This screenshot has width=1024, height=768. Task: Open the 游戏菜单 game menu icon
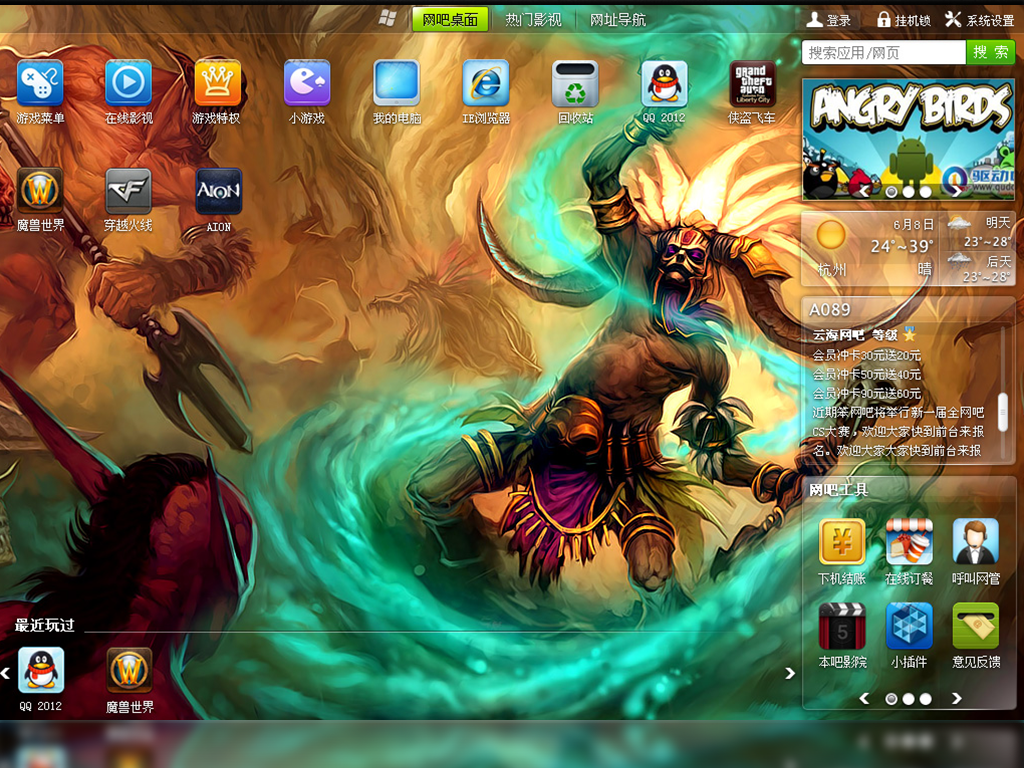tap(40, 83)
